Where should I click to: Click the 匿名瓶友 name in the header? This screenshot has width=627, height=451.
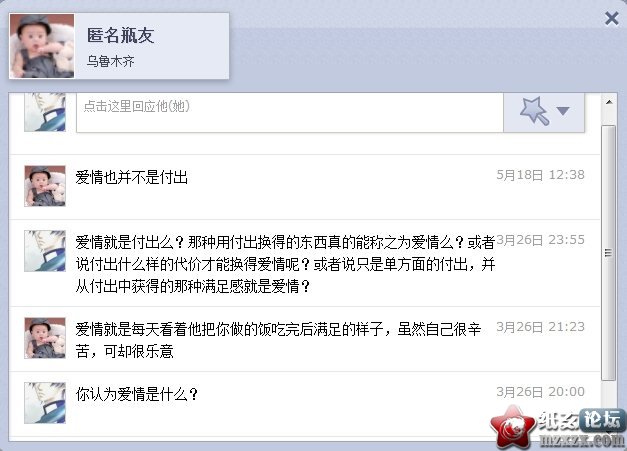(121, 36)
